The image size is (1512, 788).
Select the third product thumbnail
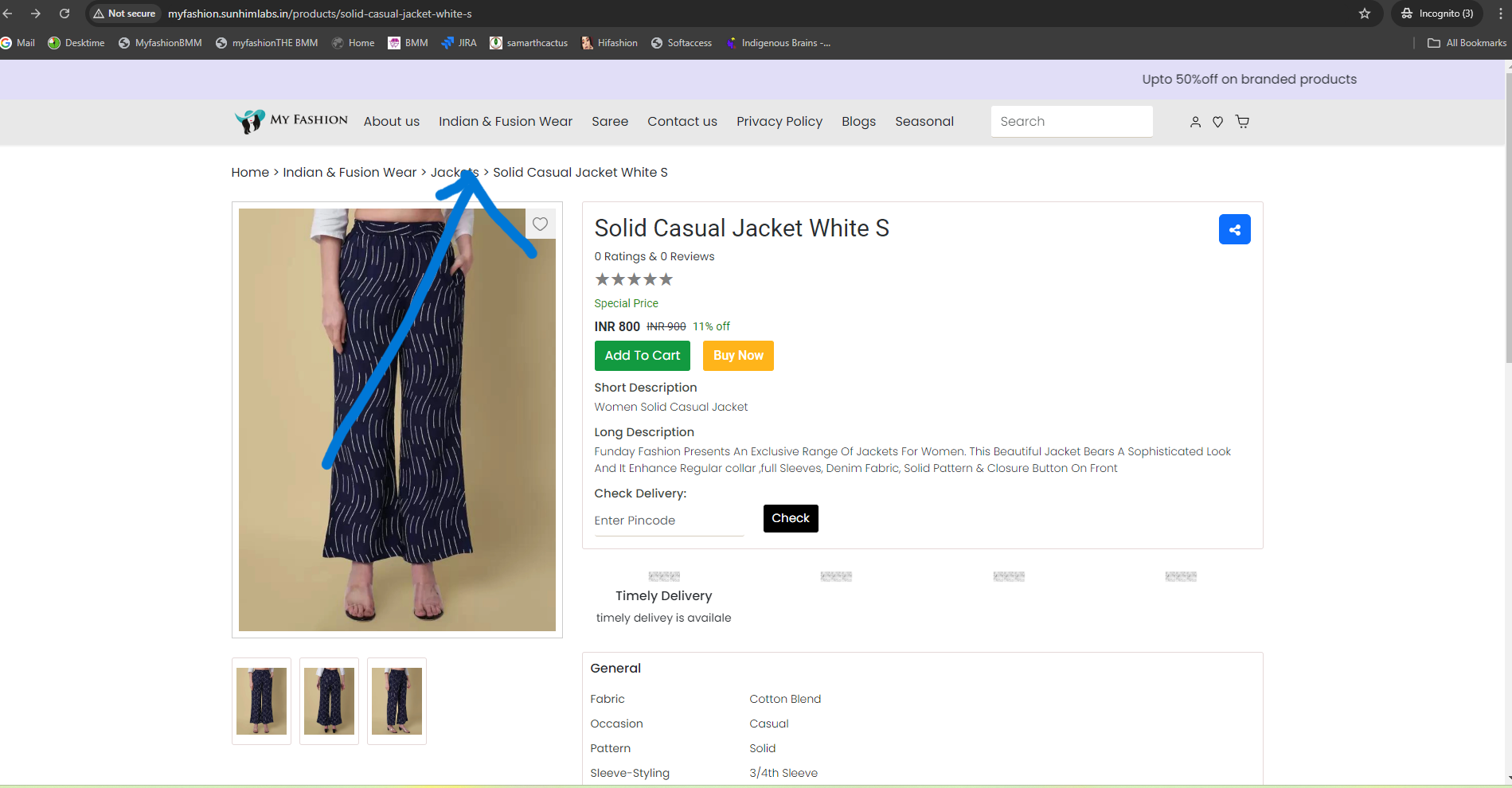point(397,701)
